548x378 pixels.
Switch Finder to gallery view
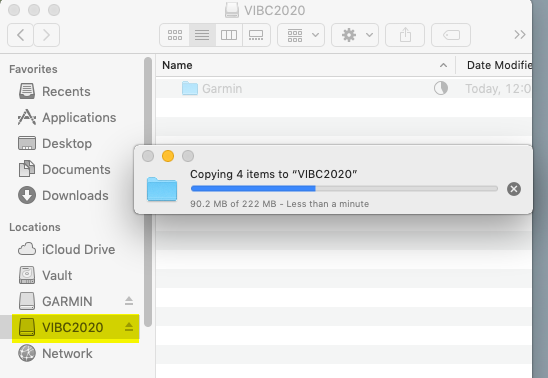(256, 35)
